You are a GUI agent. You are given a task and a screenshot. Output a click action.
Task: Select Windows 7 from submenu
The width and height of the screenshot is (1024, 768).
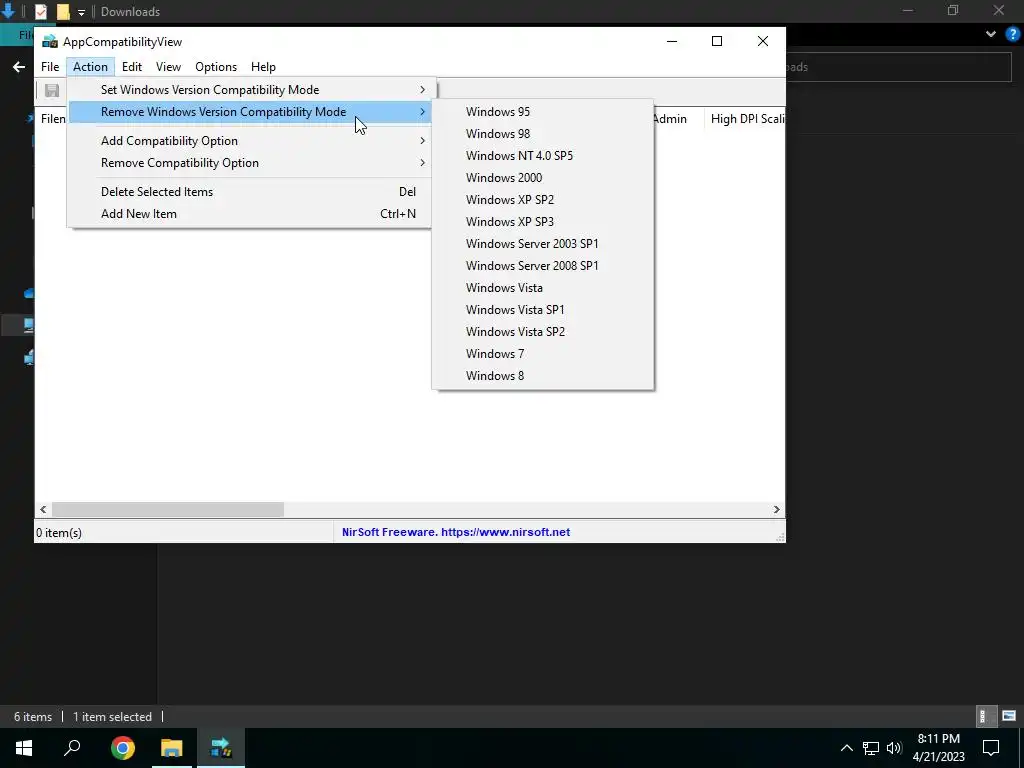click(x=543, y=353)
